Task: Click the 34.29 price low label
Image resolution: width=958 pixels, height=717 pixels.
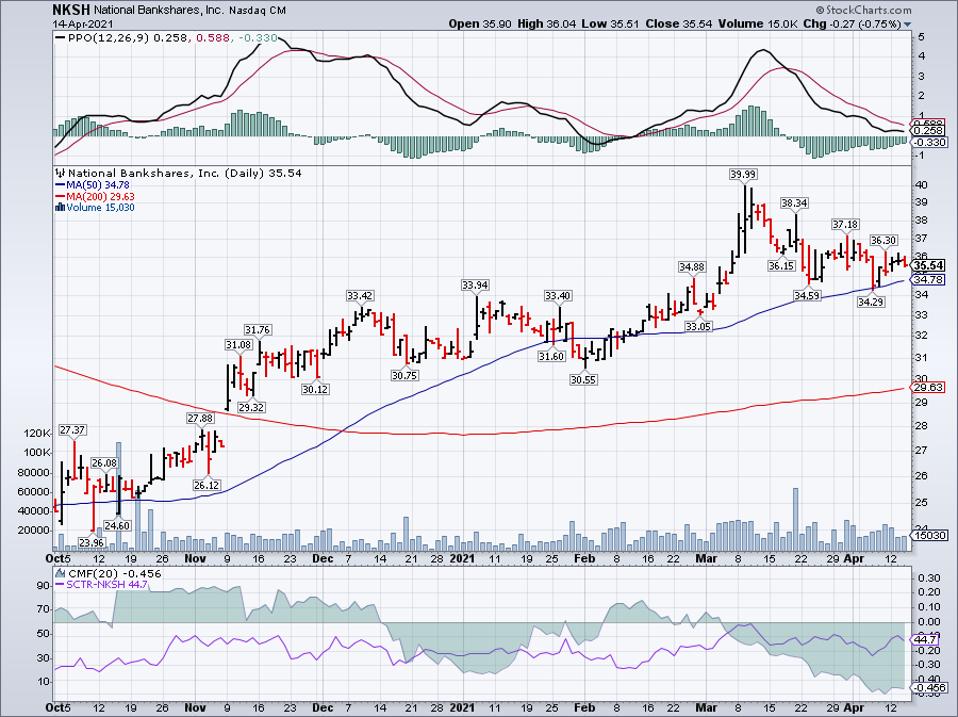Action: point(871,302)
